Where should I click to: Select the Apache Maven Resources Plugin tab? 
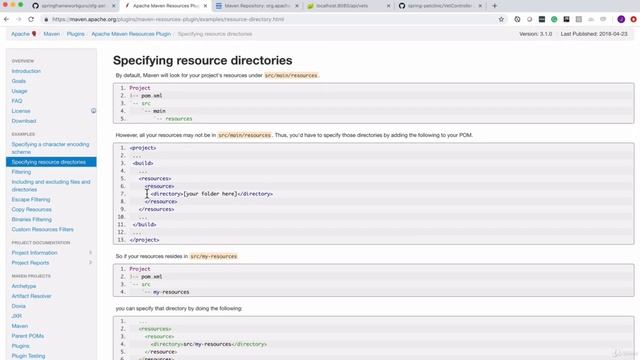pyautogui.click(x=166, y=6)
